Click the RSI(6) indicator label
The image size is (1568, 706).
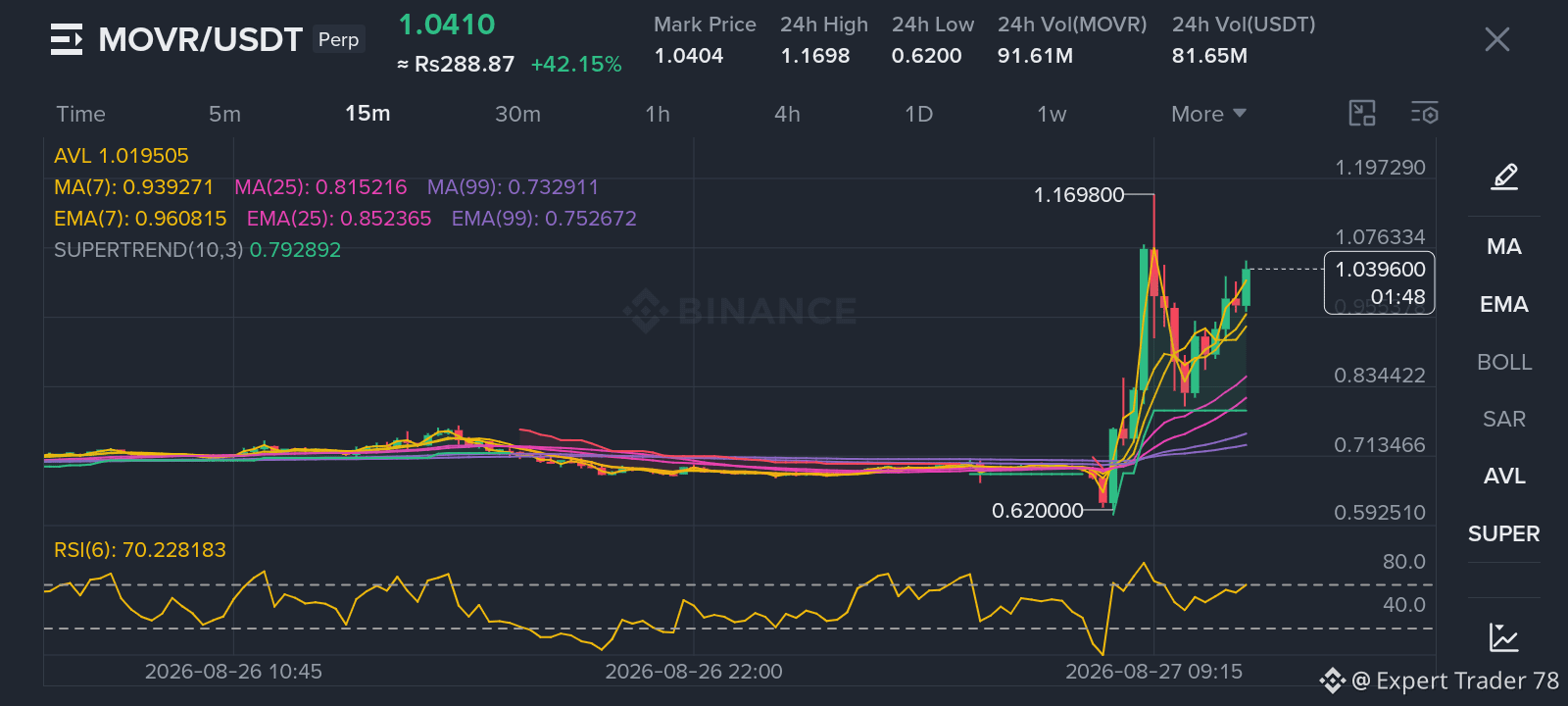point(140,550)
